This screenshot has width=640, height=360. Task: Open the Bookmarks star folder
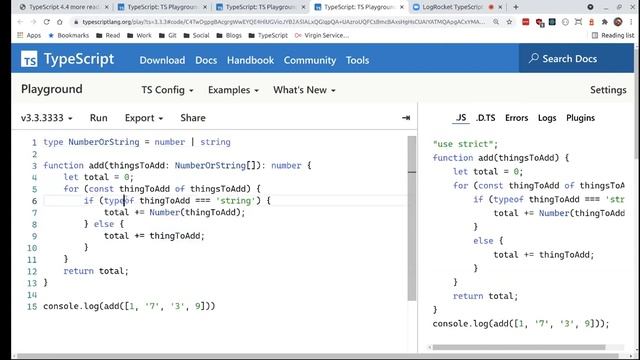[x=69, y=36]
